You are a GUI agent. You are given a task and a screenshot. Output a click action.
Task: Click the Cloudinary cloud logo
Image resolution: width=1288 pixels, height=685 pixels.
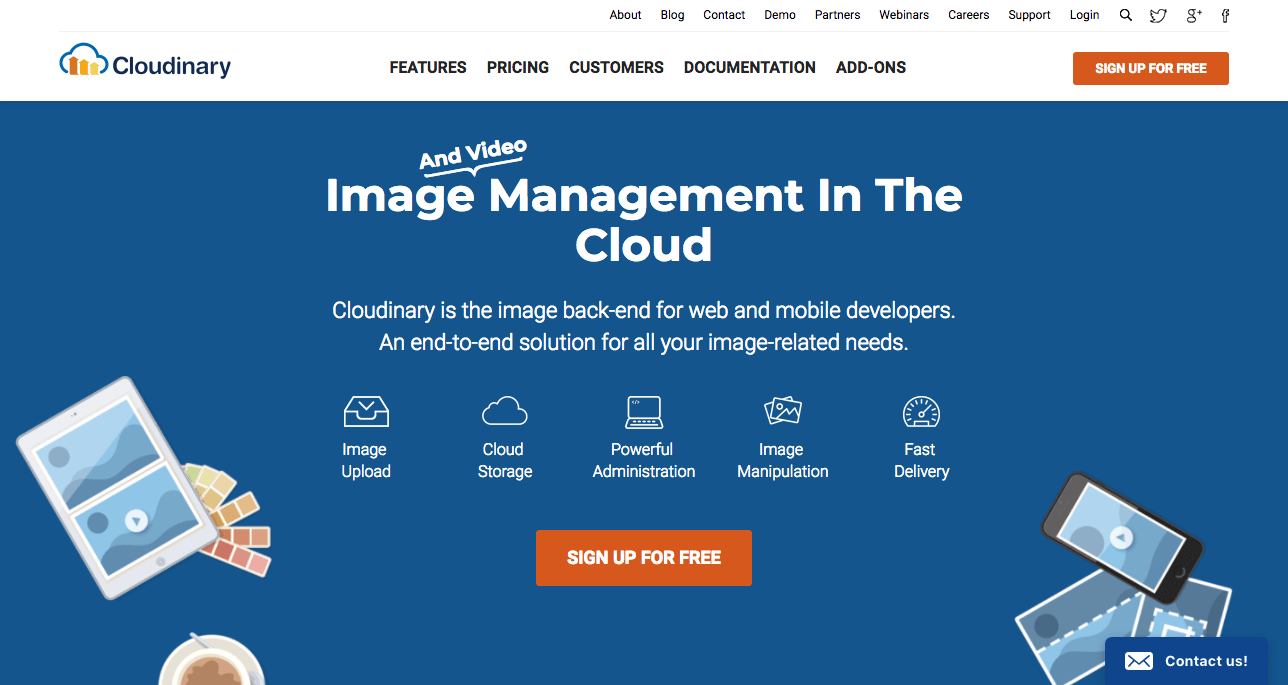point(145,63)
